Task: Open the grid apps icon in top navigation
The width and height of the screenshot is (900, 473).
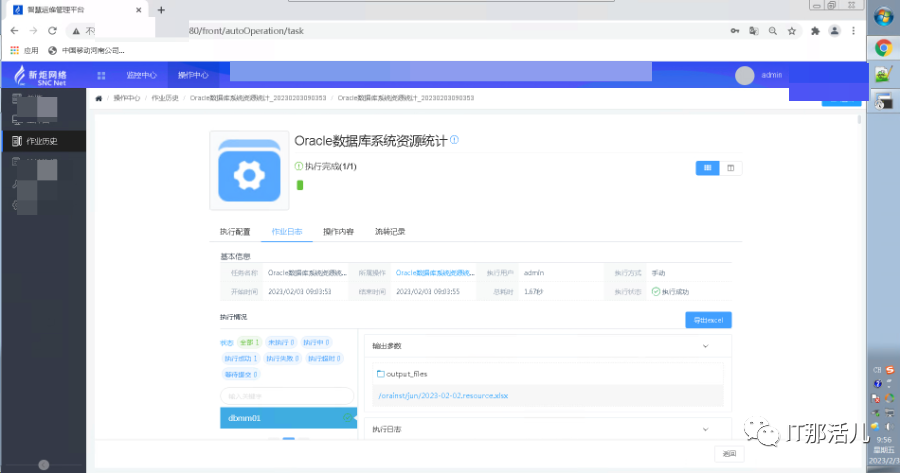Action: pyautogui.click(x=102, y=75)
